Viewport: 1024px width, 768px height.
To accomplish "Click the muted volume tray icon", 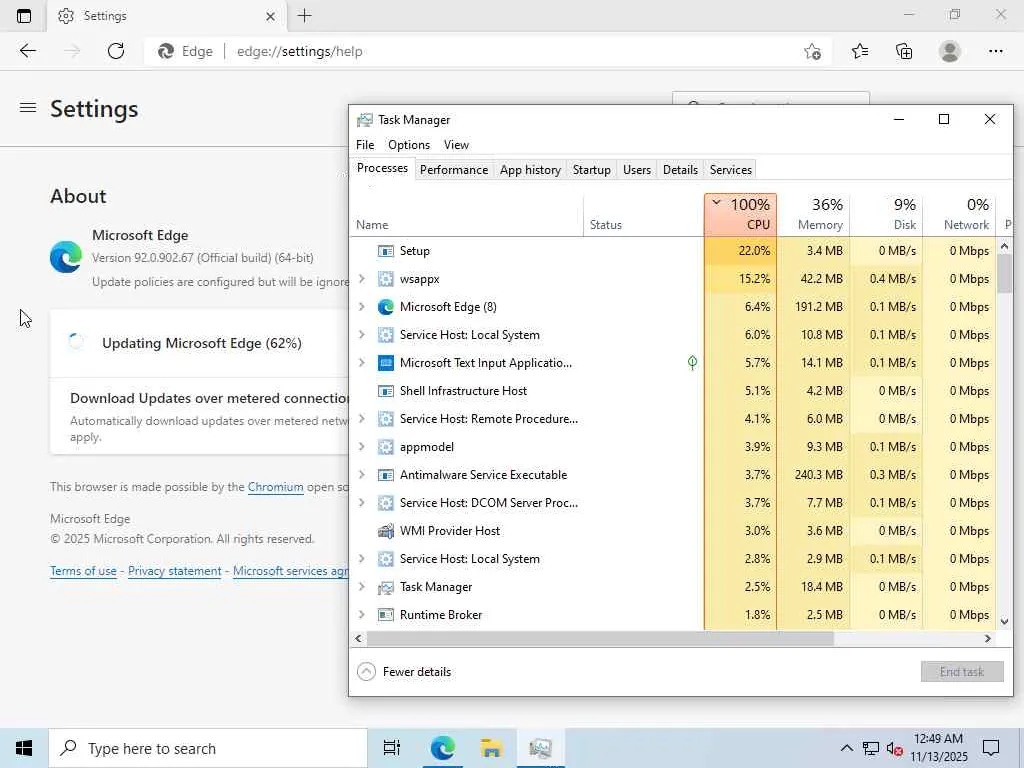I will (x=894, y=748).
